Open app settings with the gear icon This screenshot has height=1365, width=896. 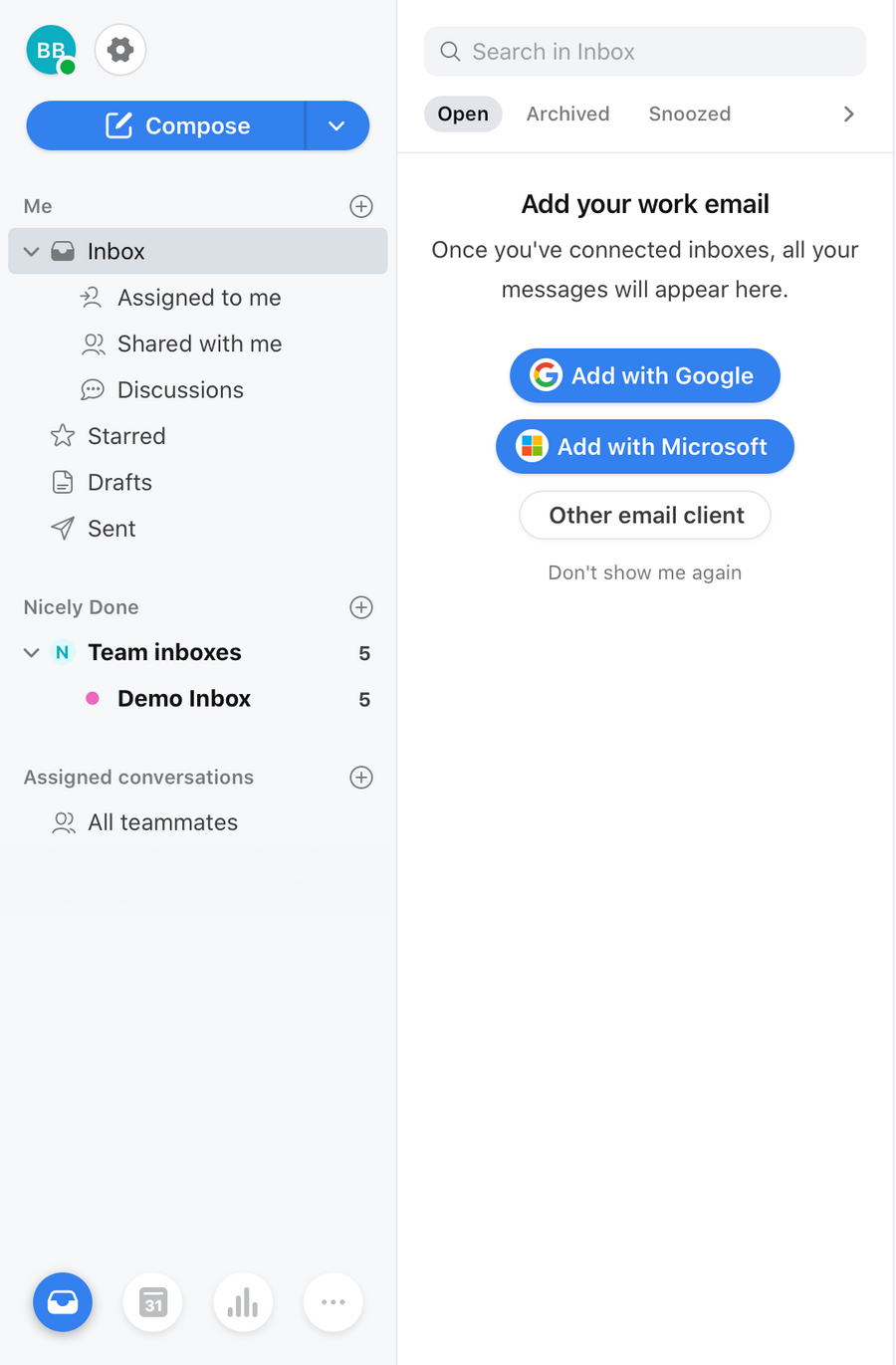[x=119, y=49]
